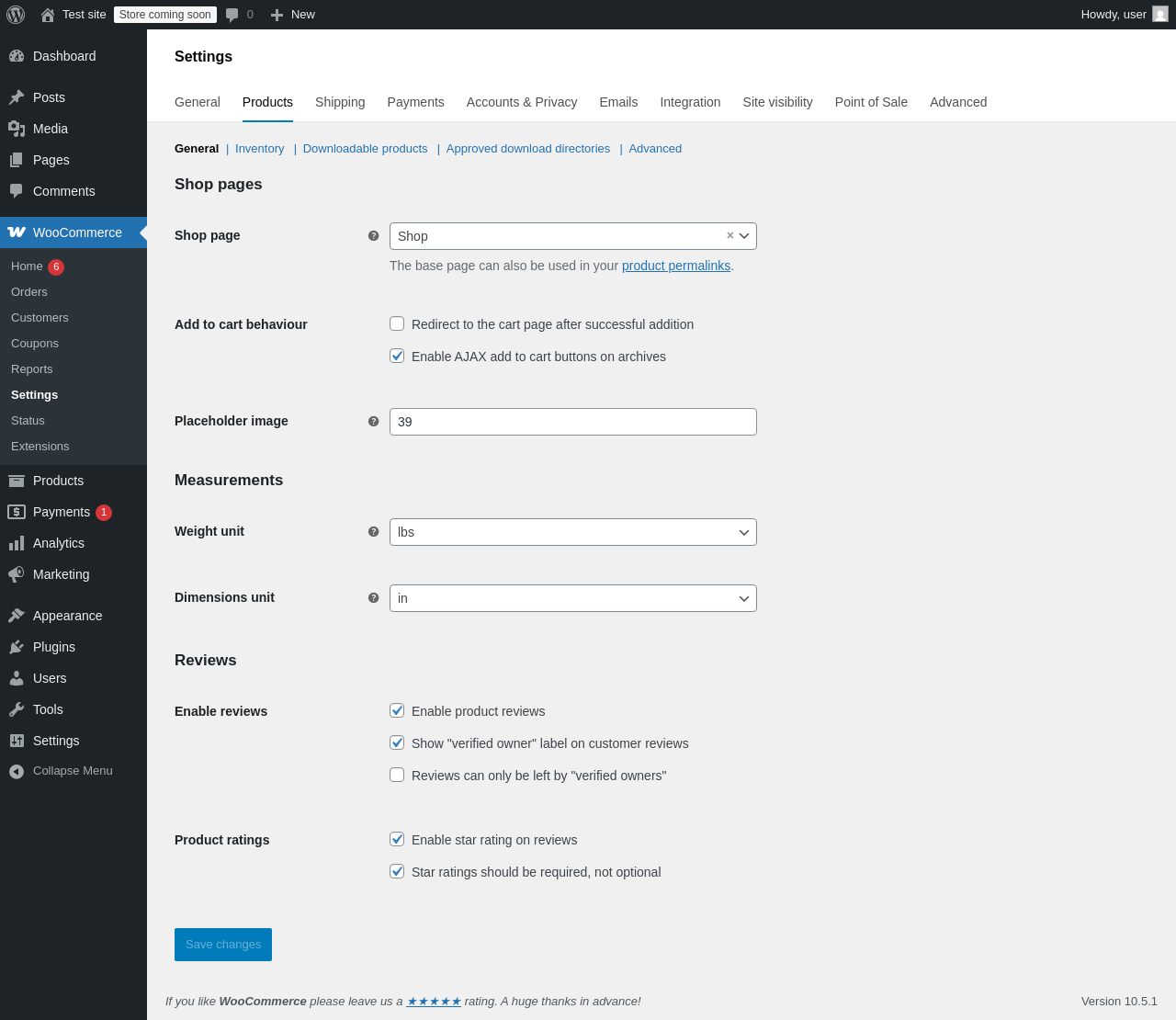This screenshot has width=1176, height=1020.
Task: Click the help icon for Weight unit
Action: [373, 532]
